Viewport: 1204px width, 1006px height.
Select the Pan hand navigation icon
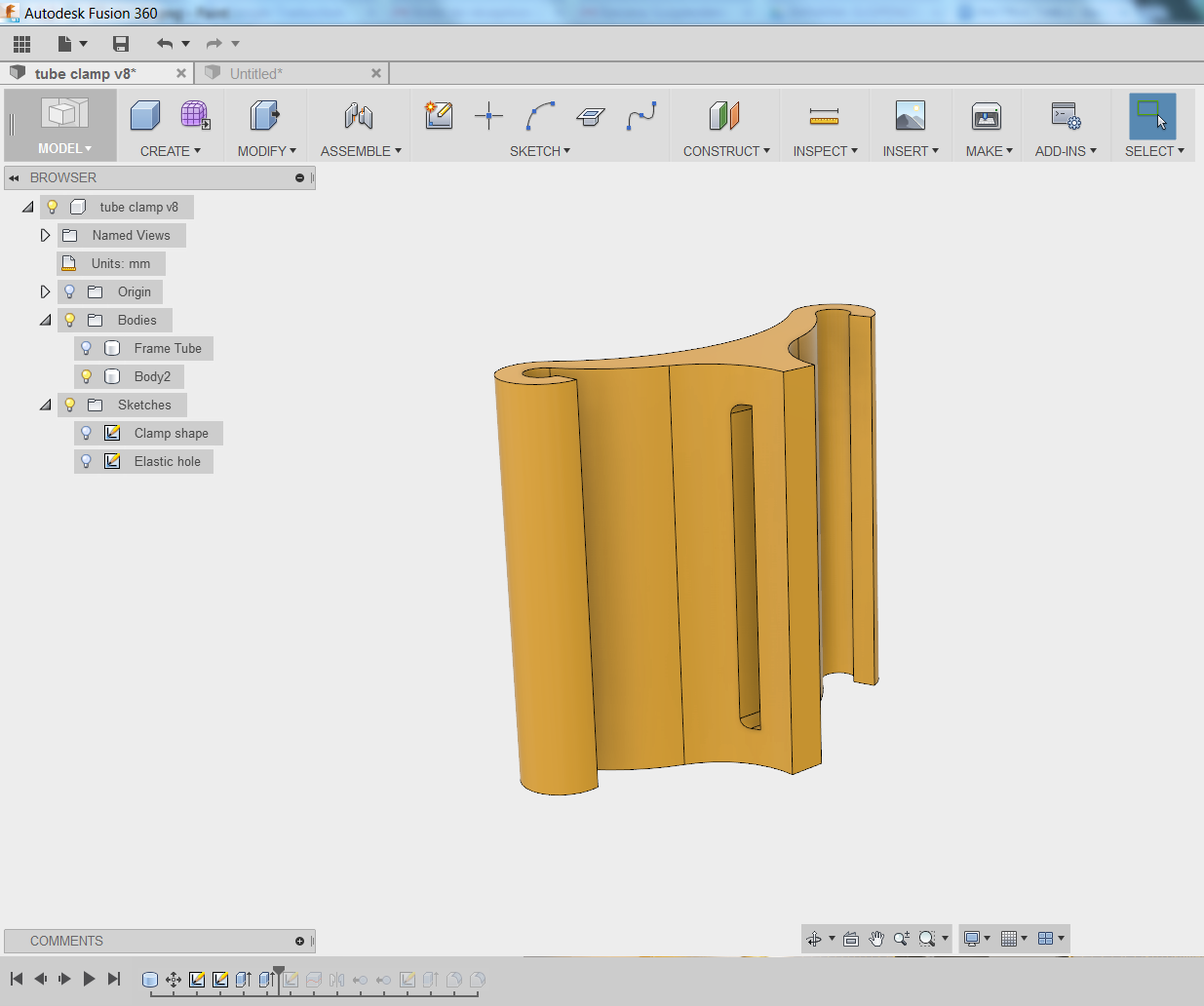pos(876,939)
